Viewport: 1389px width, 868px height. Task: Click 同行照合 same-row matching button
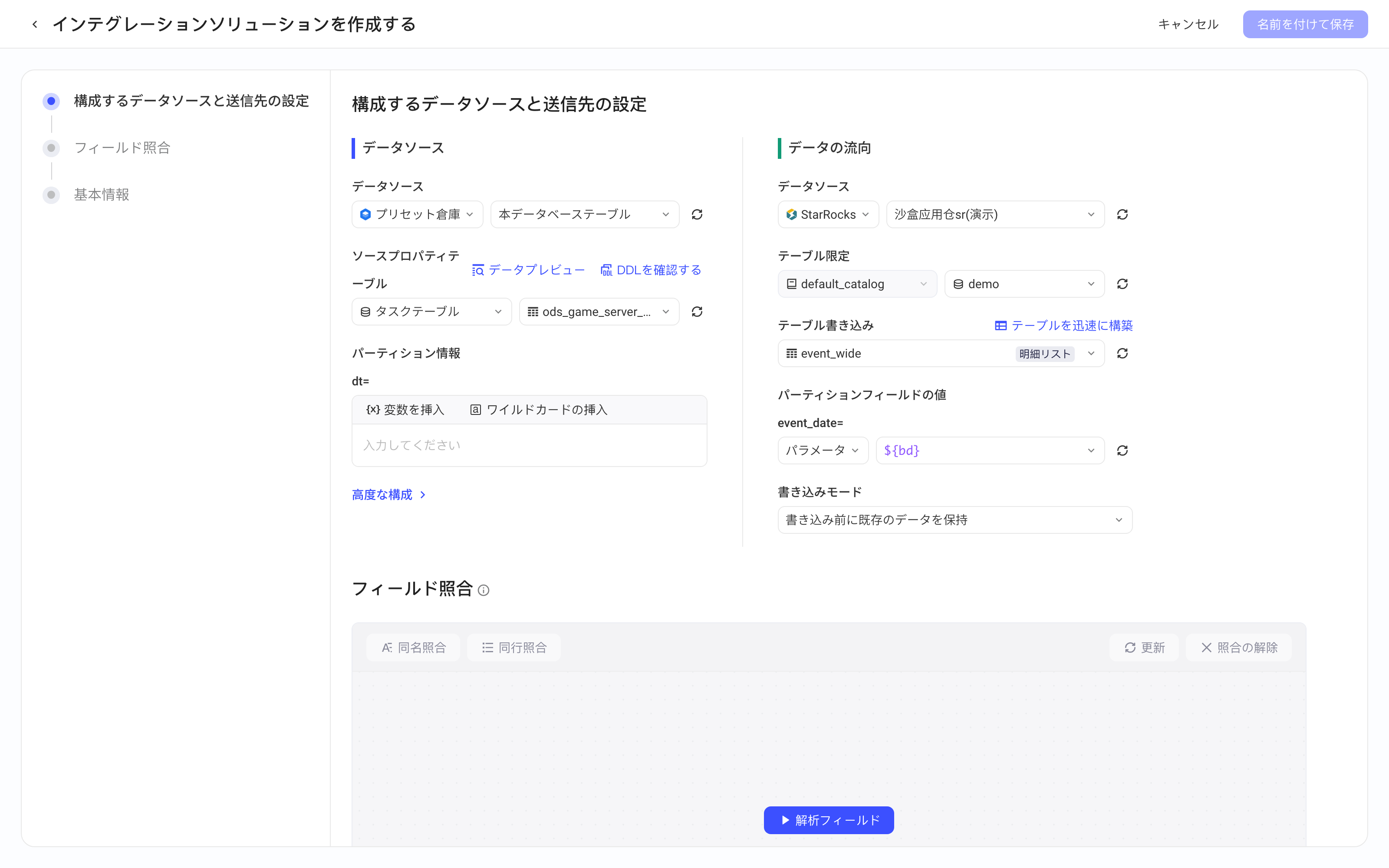pyautogui.click(x=513, y=648)
